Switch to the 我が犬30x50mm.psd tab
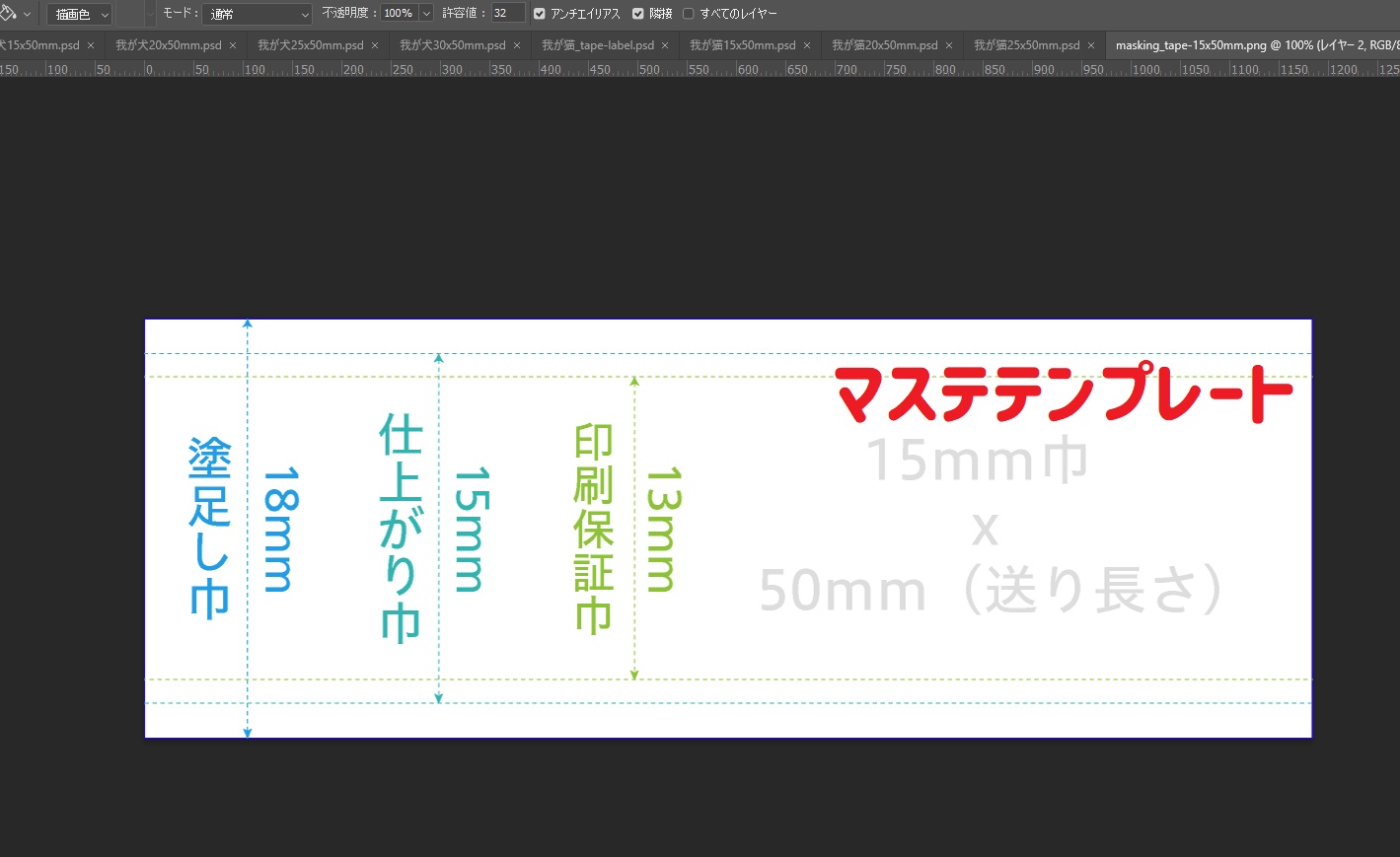This screenshot has height=857, width=1400. tap(452, 45)
